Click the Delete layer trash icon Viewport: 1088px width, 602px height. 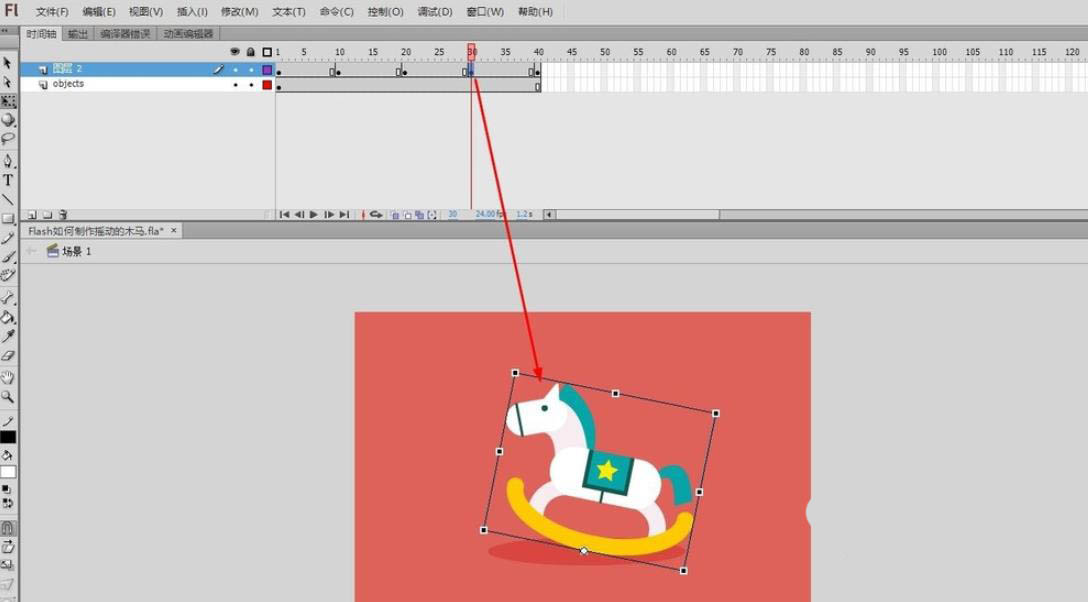(62, 215)
